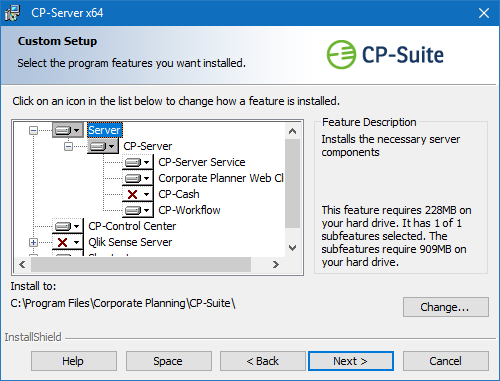Open the CP-Control Center drive icon dropdown

pyautogui.click(x=68, y=226)
